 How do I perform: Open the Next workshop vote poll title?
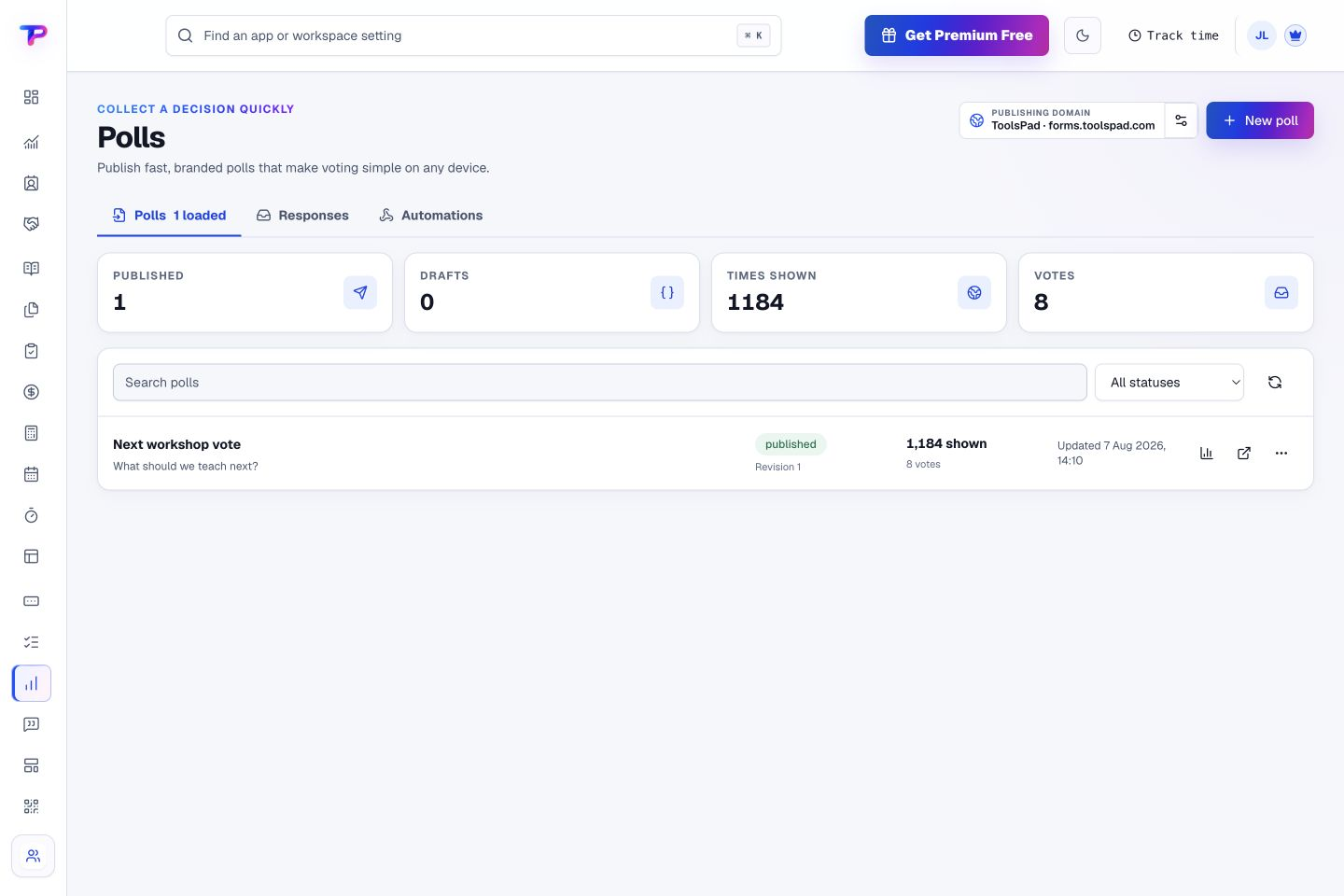click(x=176, y=445)
